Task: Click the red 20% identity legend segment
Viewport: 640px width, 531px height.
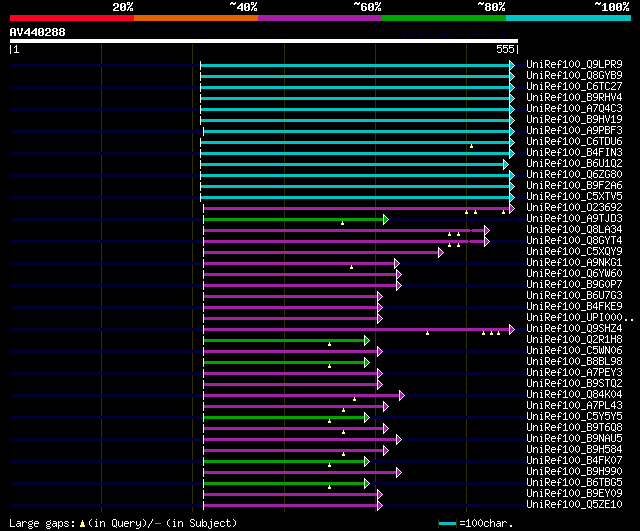Action: (x=72, y=18)
